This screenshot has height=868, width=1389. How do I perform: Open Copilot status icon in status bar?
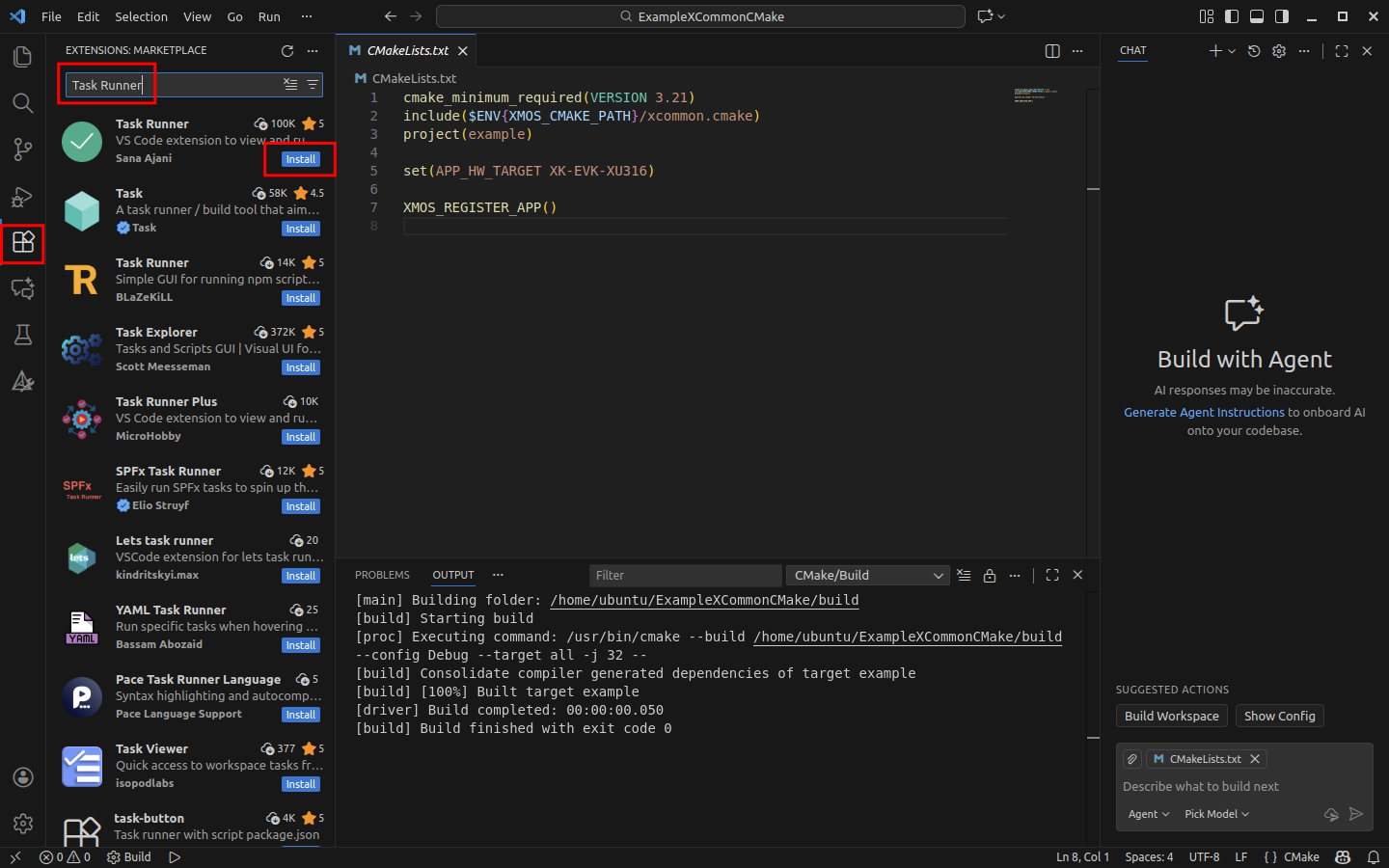[x=1343, y=856]
